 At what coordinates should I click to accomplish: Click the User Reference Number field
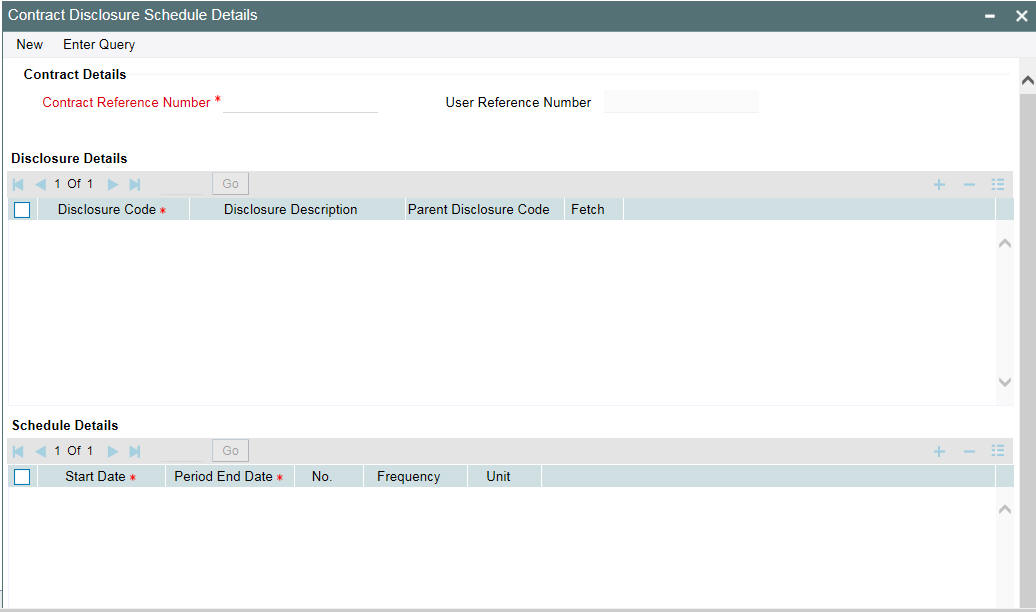pos(681,102)
